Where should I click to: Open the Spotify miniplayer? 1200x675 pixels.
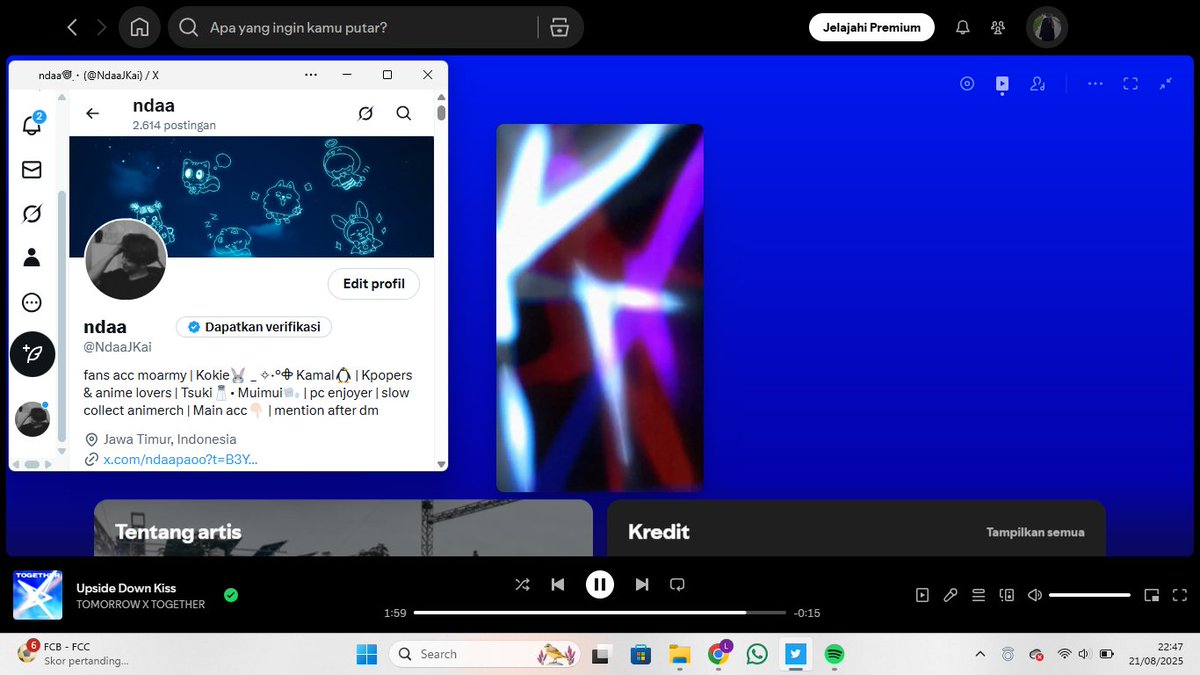[1152, 595]
